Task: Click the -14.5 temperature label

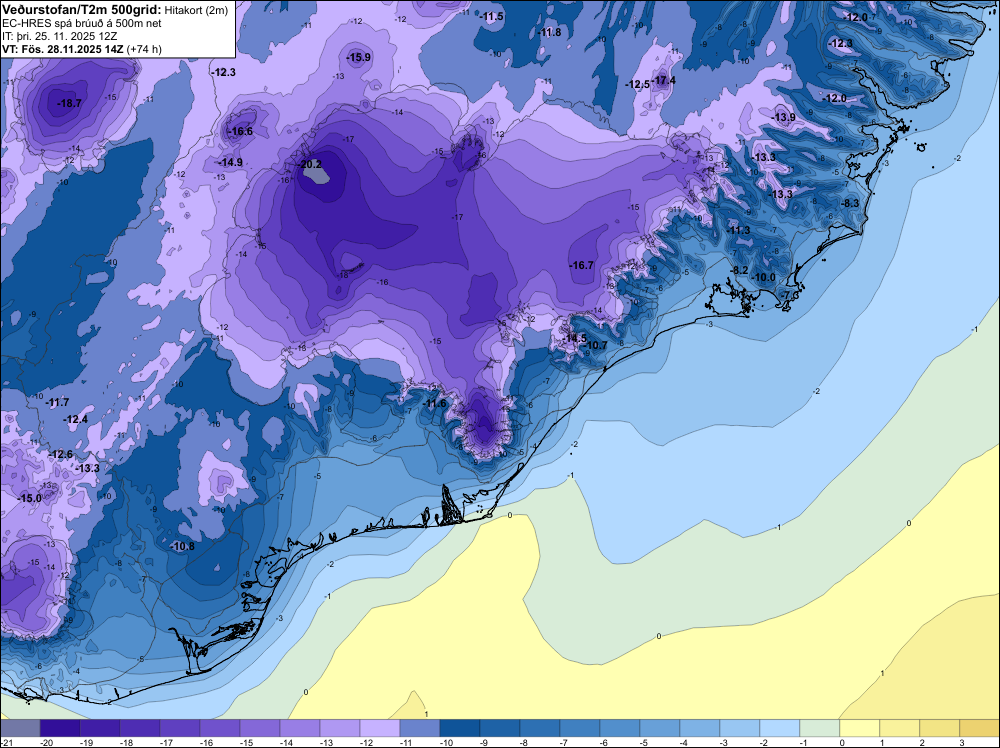Action: (575, 338)
